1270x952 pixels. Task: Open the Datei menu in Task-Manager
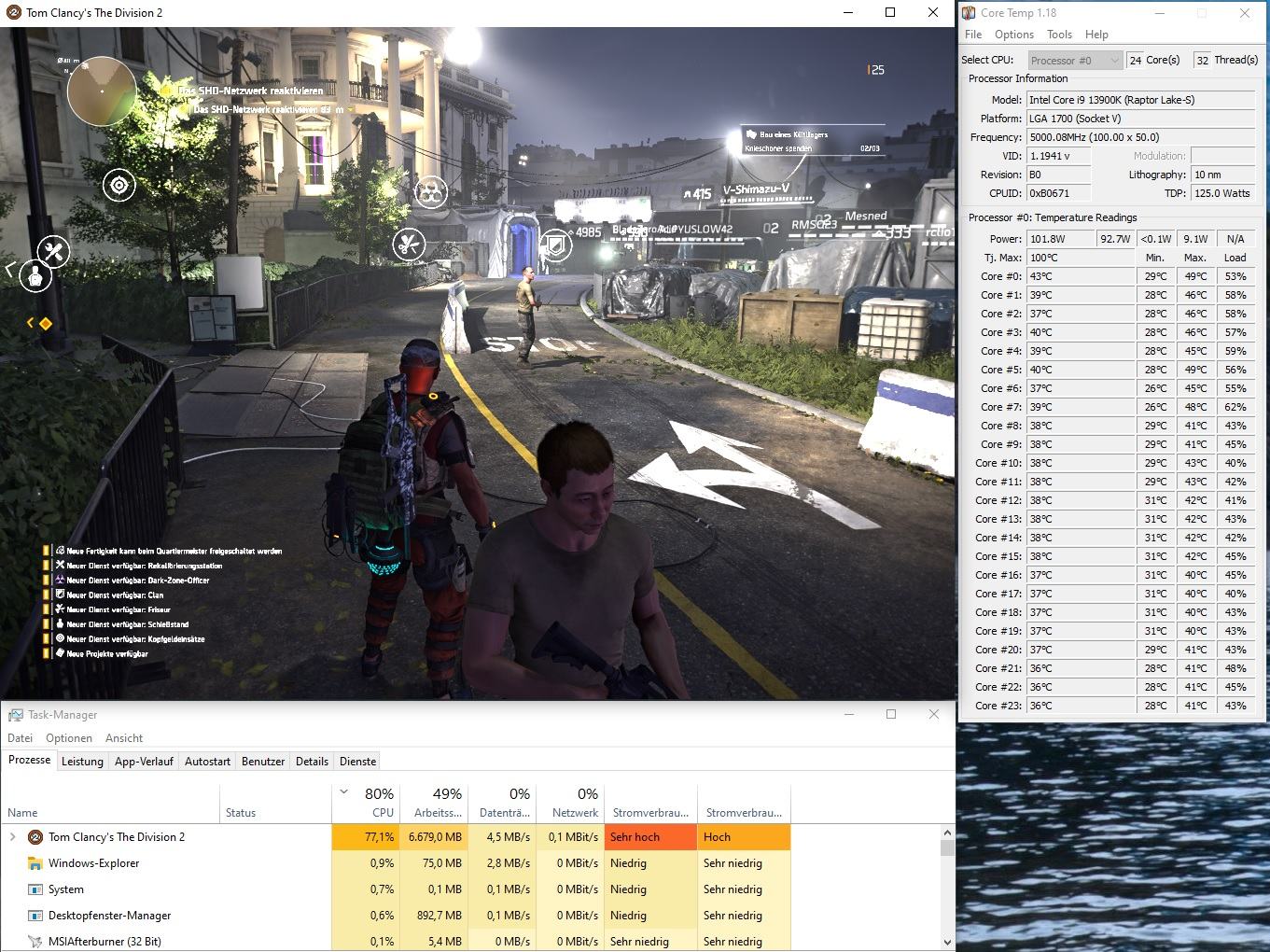click(20, 737)
